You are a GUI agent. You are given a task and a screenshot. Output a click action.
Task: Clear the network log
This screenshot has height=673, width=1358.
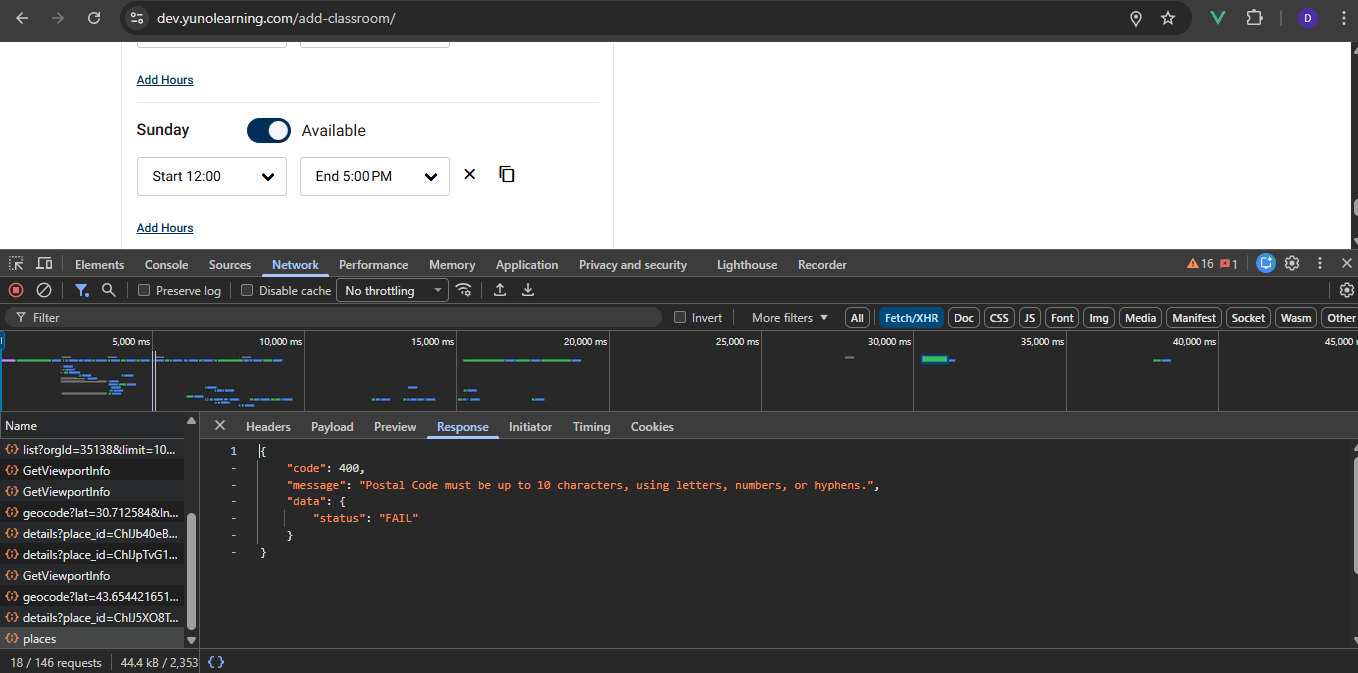click(x=44, y=290)
